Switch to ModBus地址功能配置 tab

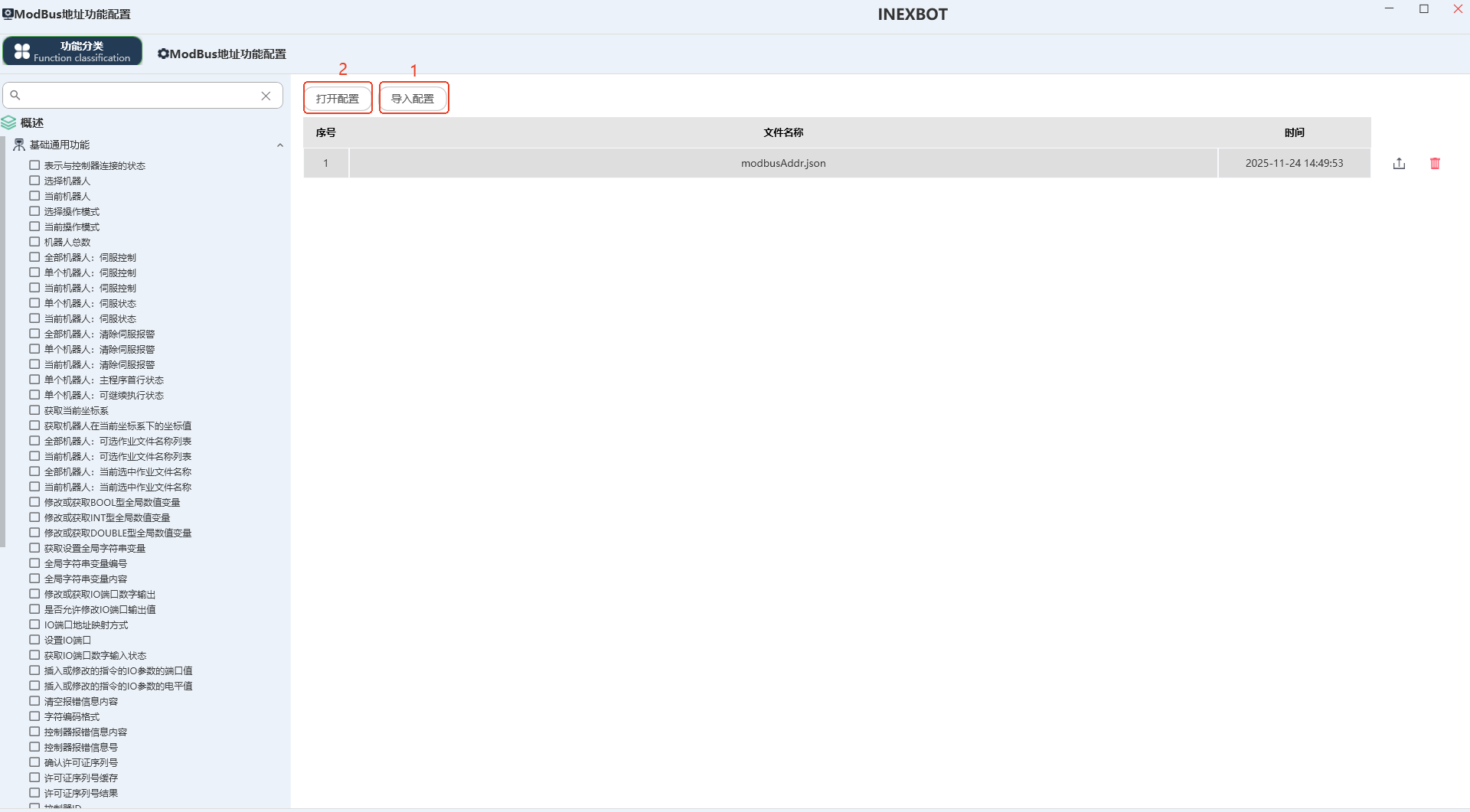(x=222, y=54)
